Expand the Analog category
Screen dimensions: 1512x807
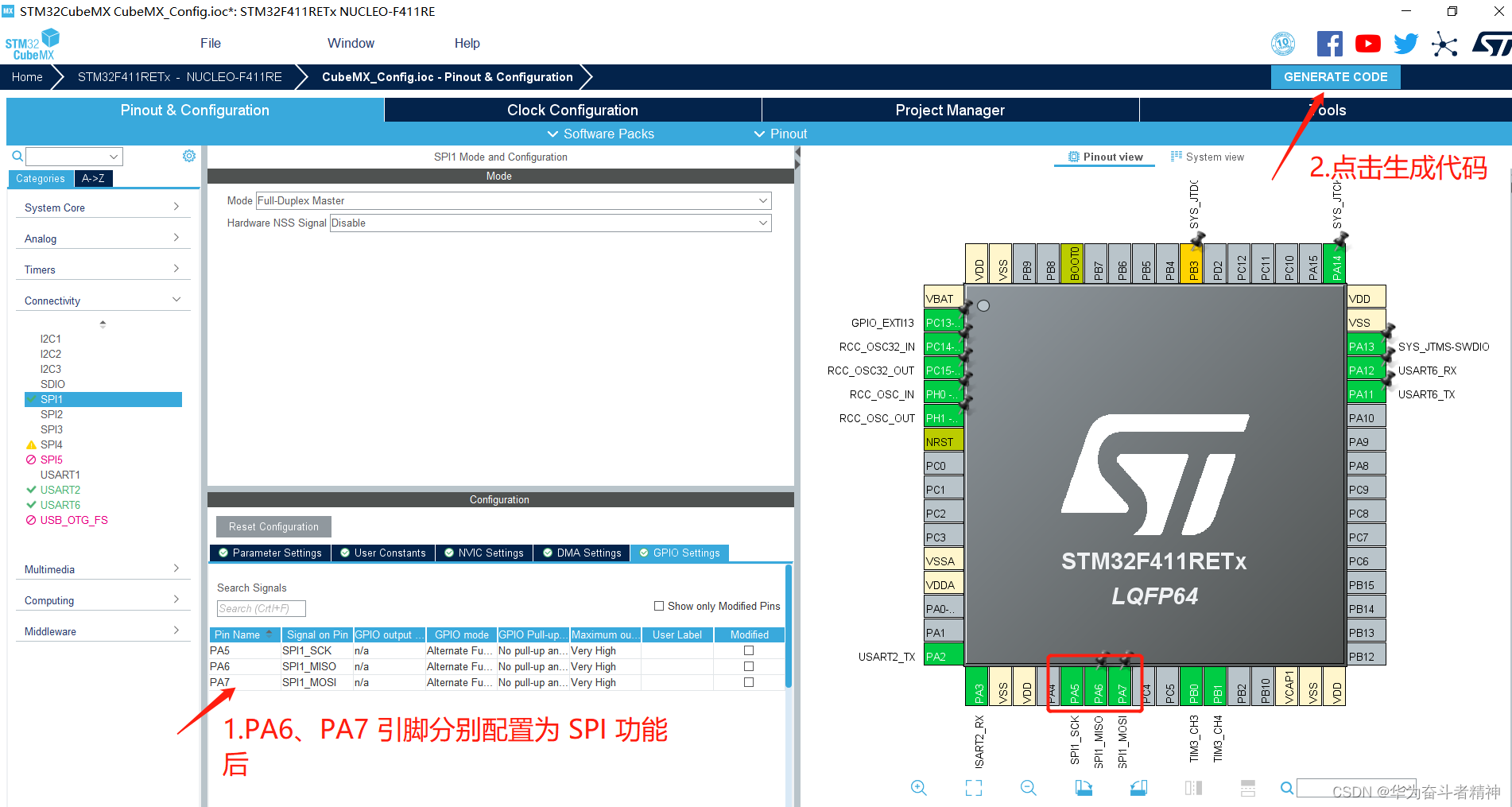coord(103,239)
